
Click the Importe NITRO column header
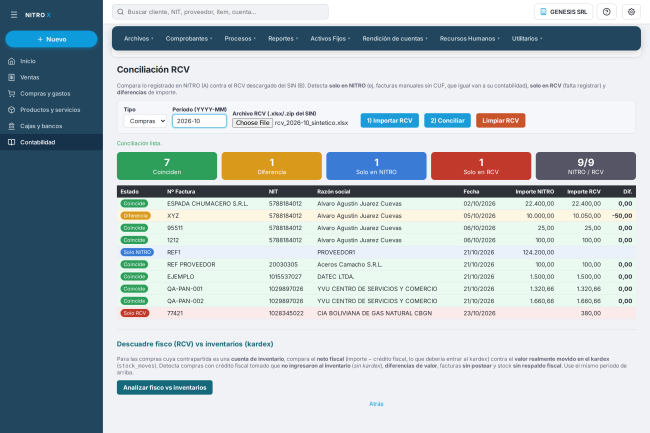click(534, 191)
